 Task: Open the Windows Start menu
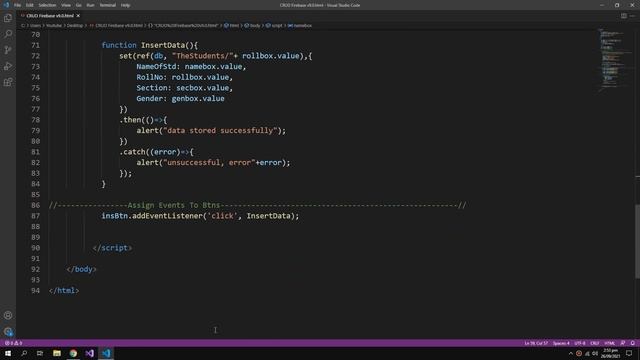(x=8, y=353)
